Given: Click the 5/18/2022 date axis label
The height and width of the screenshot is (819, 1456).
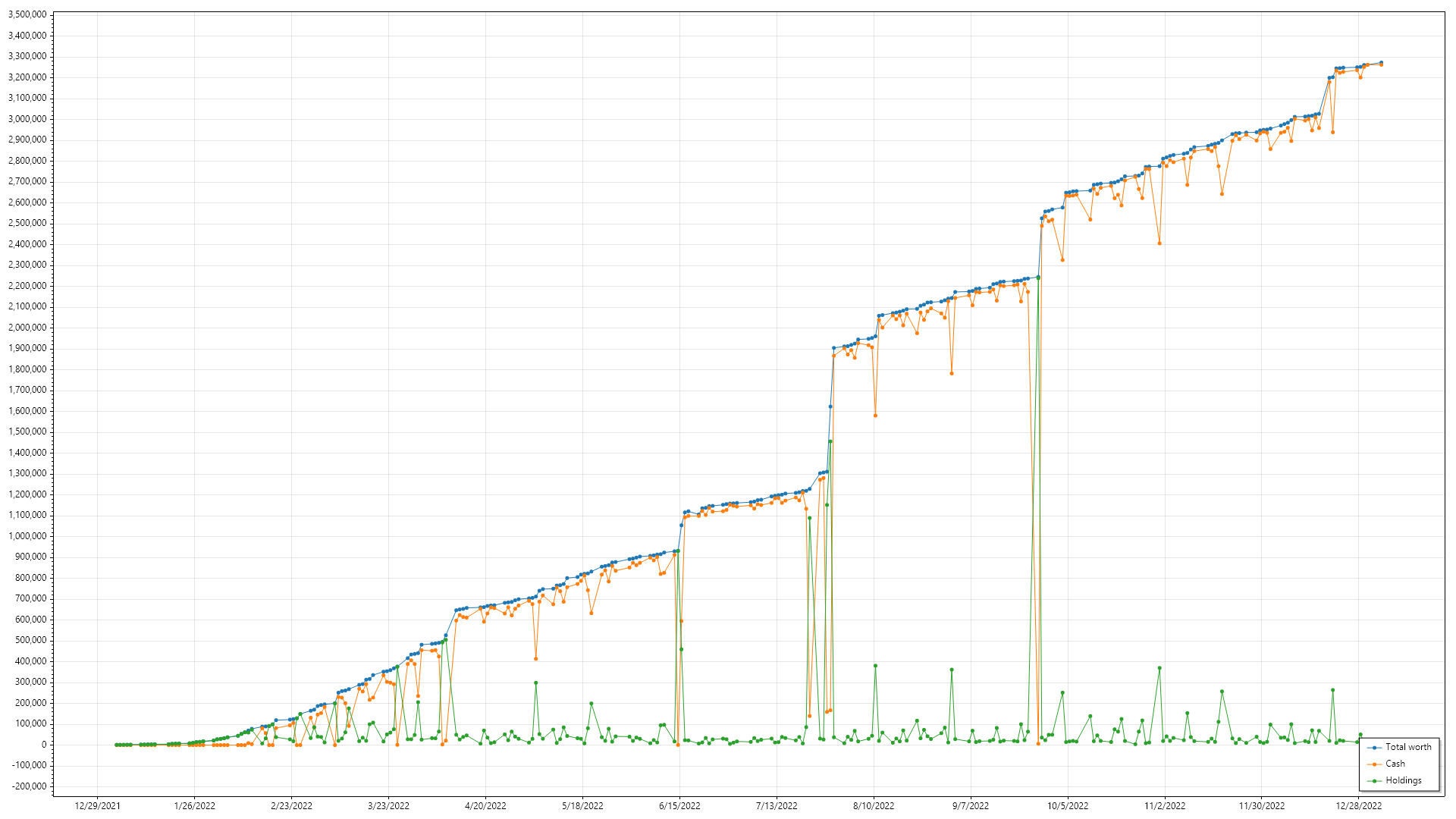Looking at the screenshot, I should [x=582, y=806].
